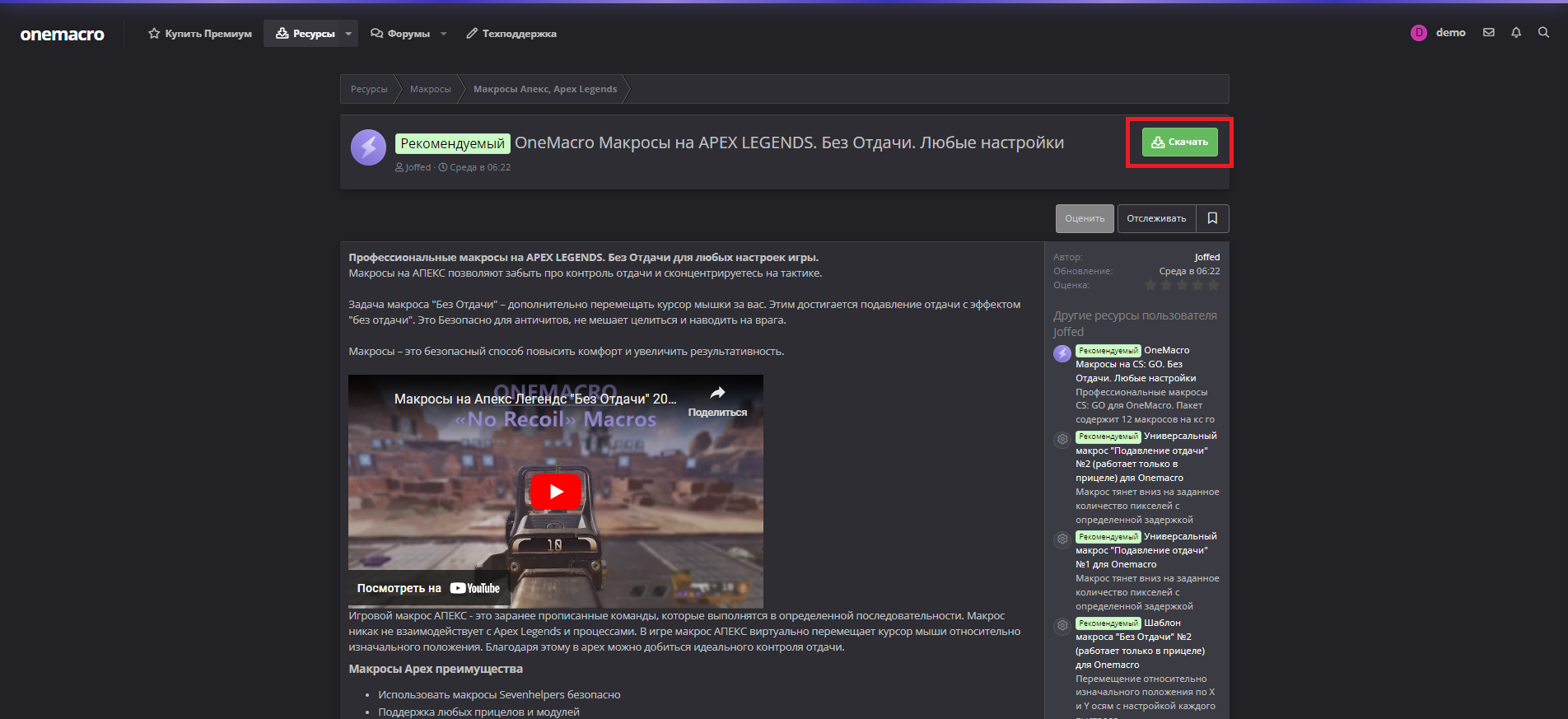Click the resource lightning avatar icon

368,147
